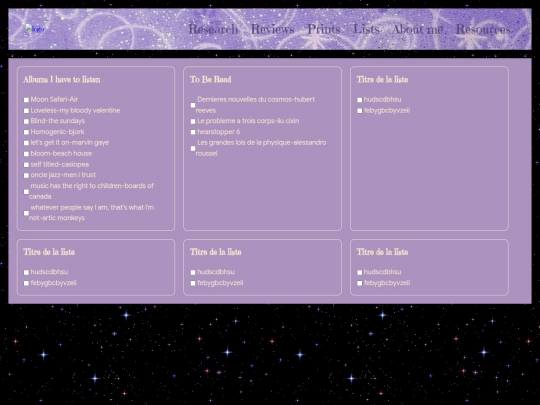Select the Le probleme a trois corps-liu cixin text

248,121
